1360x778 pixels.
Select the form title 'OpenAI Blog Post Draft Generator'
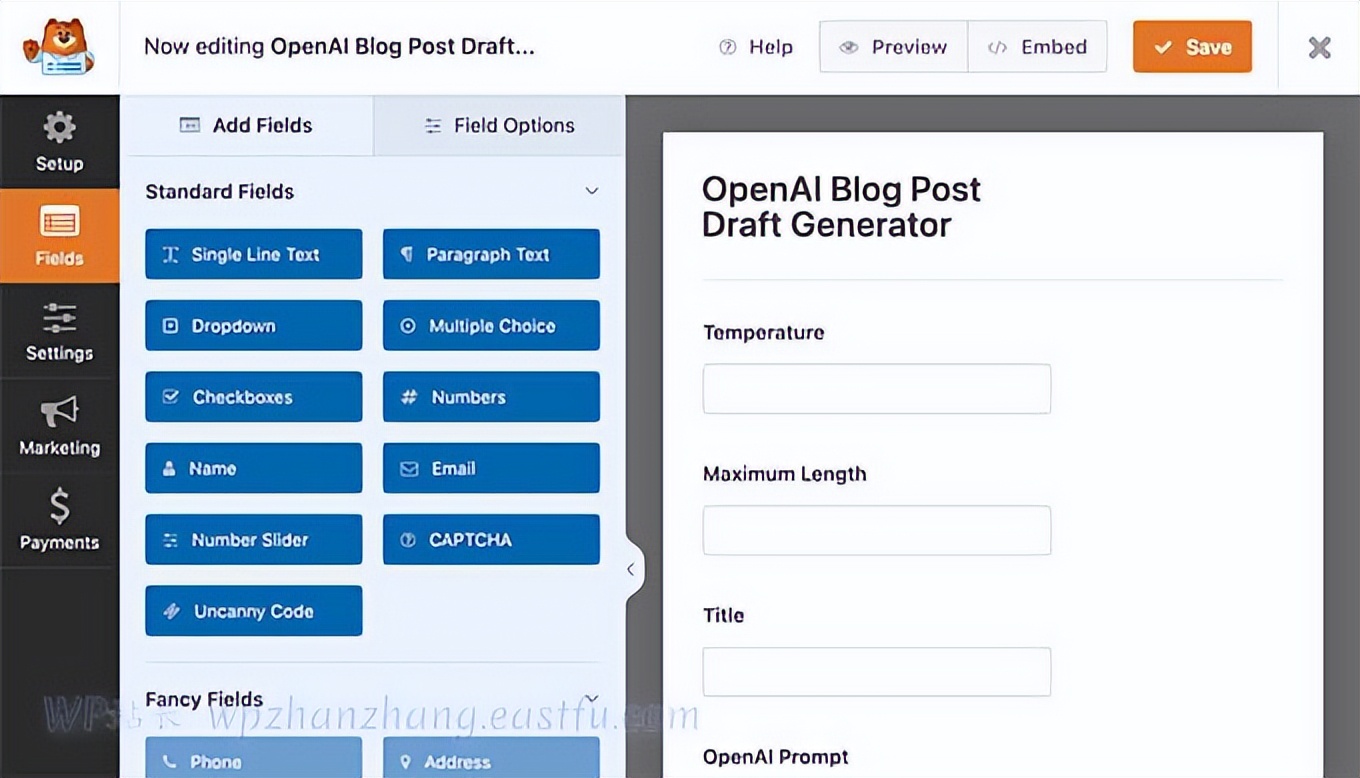841,206
